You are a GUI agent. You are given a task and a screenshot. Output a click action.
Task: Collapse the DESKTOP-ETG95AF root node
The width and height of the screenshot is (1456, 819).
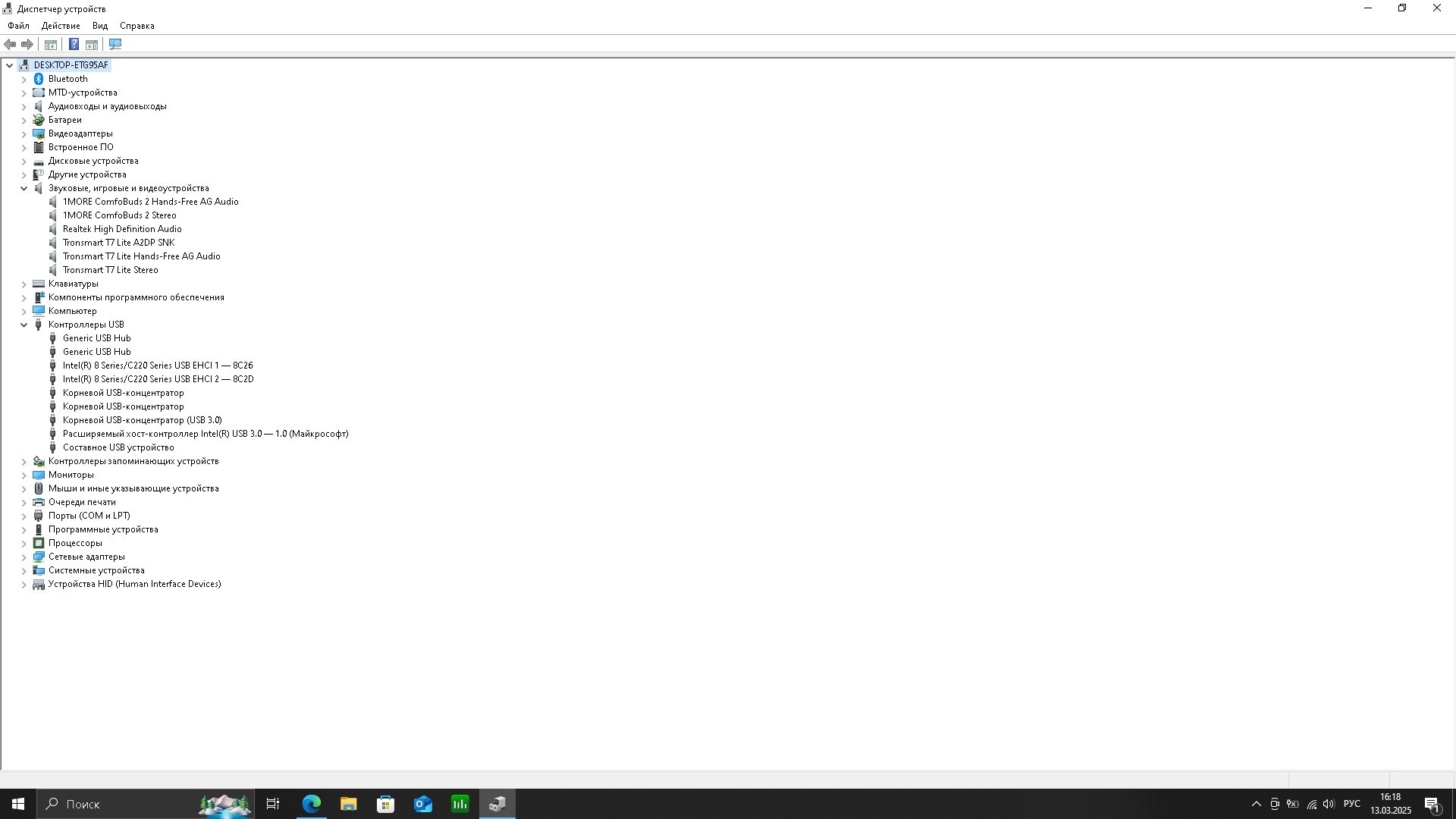pyautogui.click(x=9, y=65)
